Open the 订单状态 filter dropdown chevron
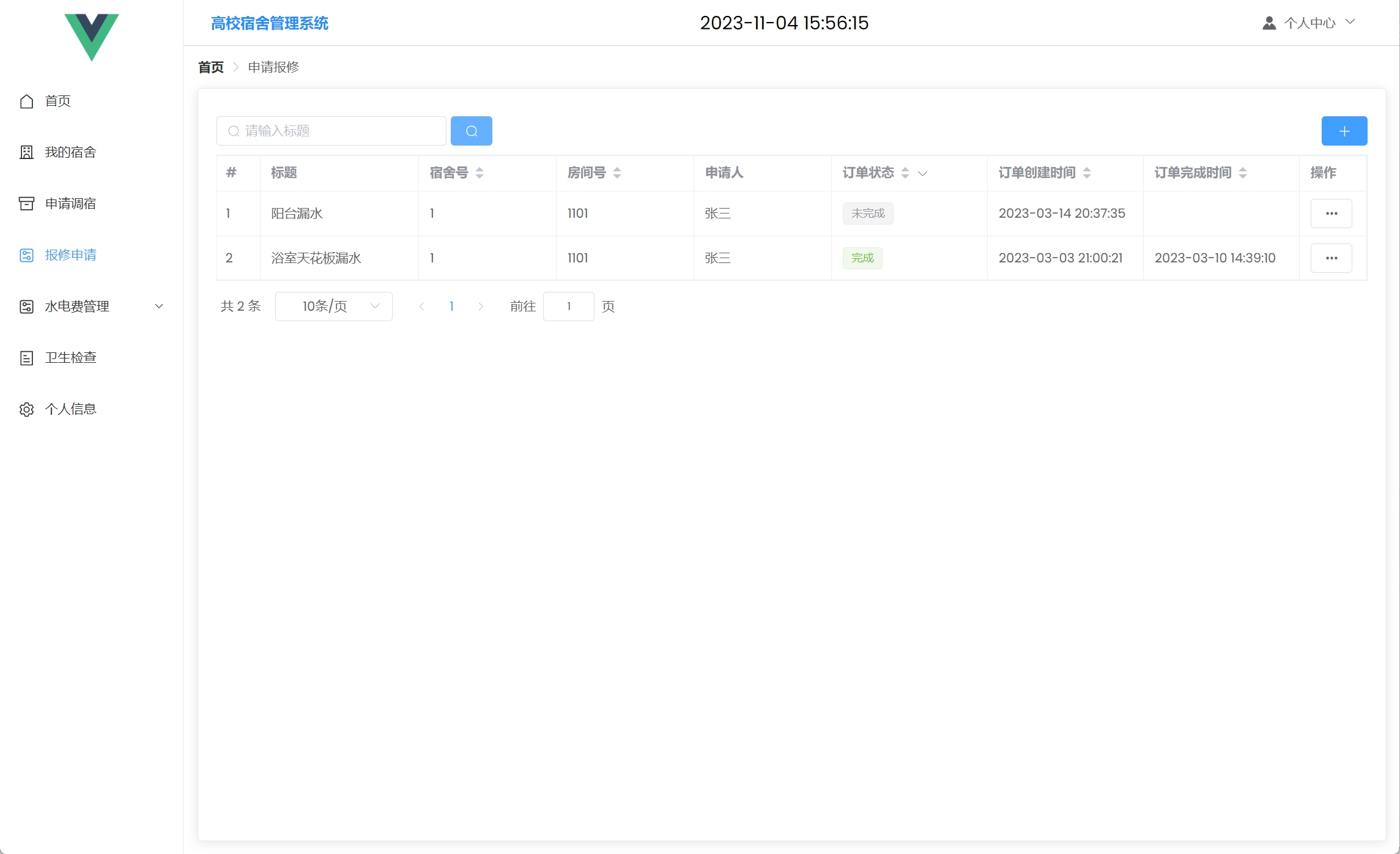 923,174
